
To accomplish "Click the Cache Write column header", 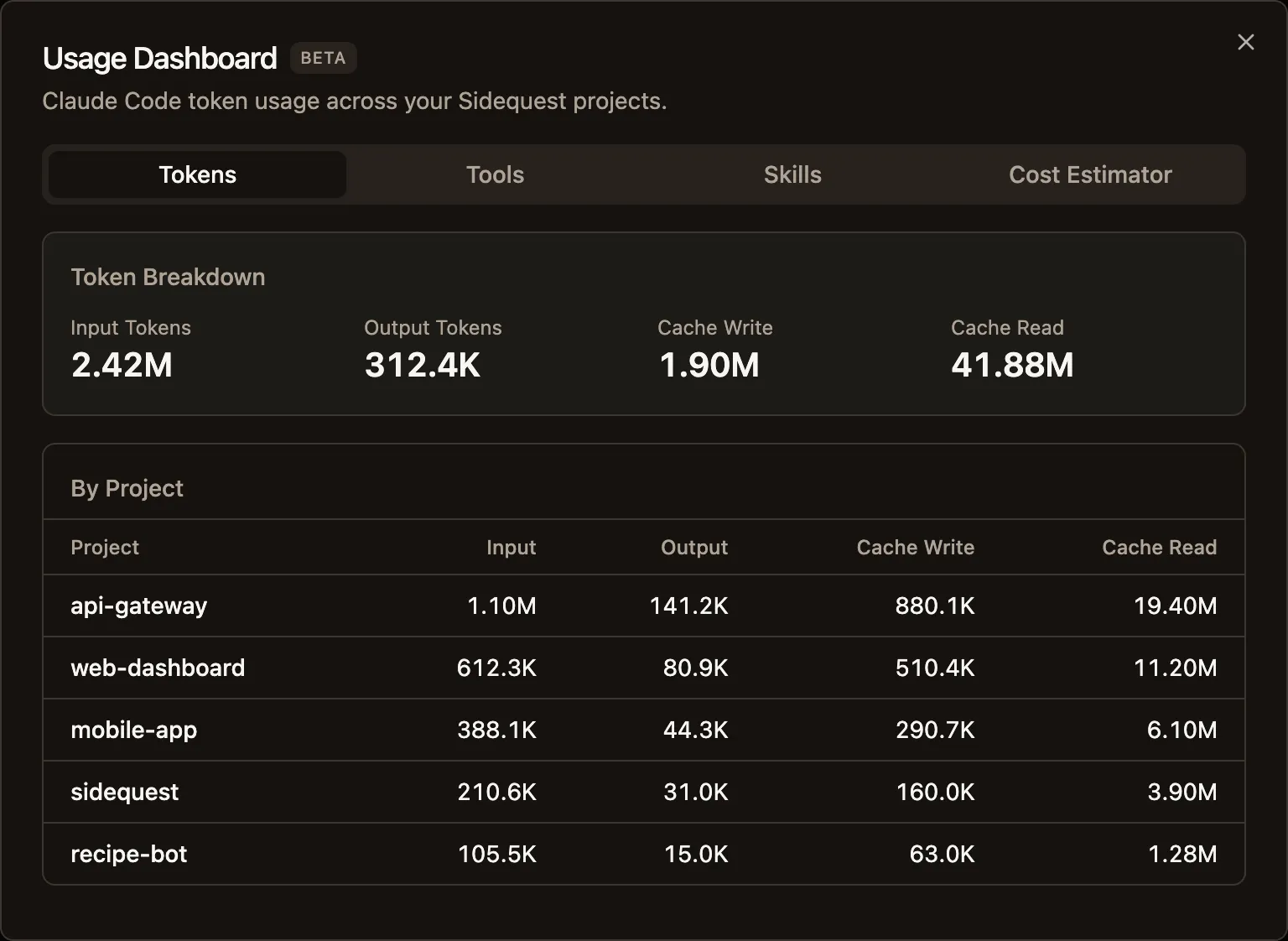I will pyautogui.click(x=916, y=547).
